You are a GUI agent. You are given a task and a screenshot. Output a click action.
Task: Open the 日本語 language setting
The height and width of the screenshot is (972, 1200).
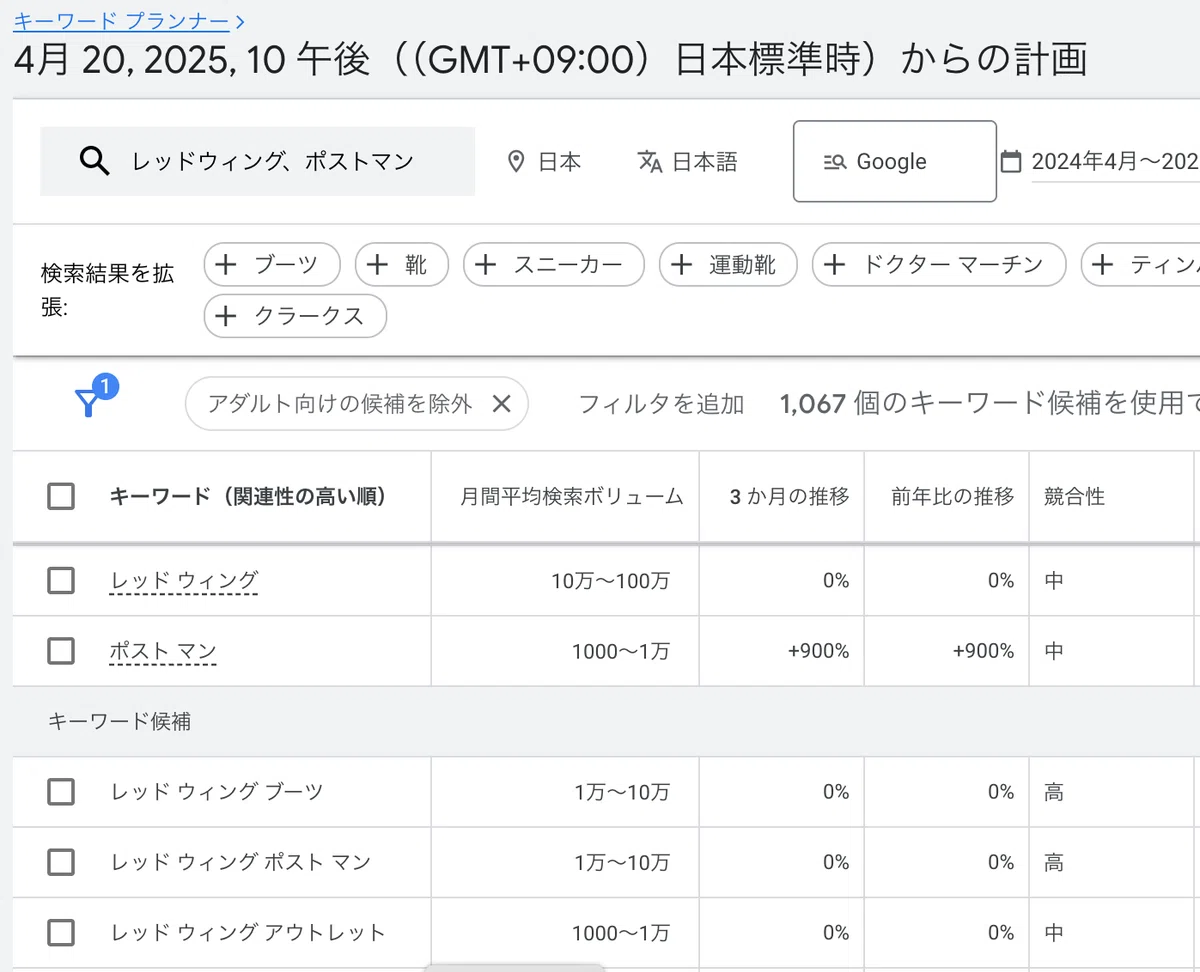[x=688, y=162]
